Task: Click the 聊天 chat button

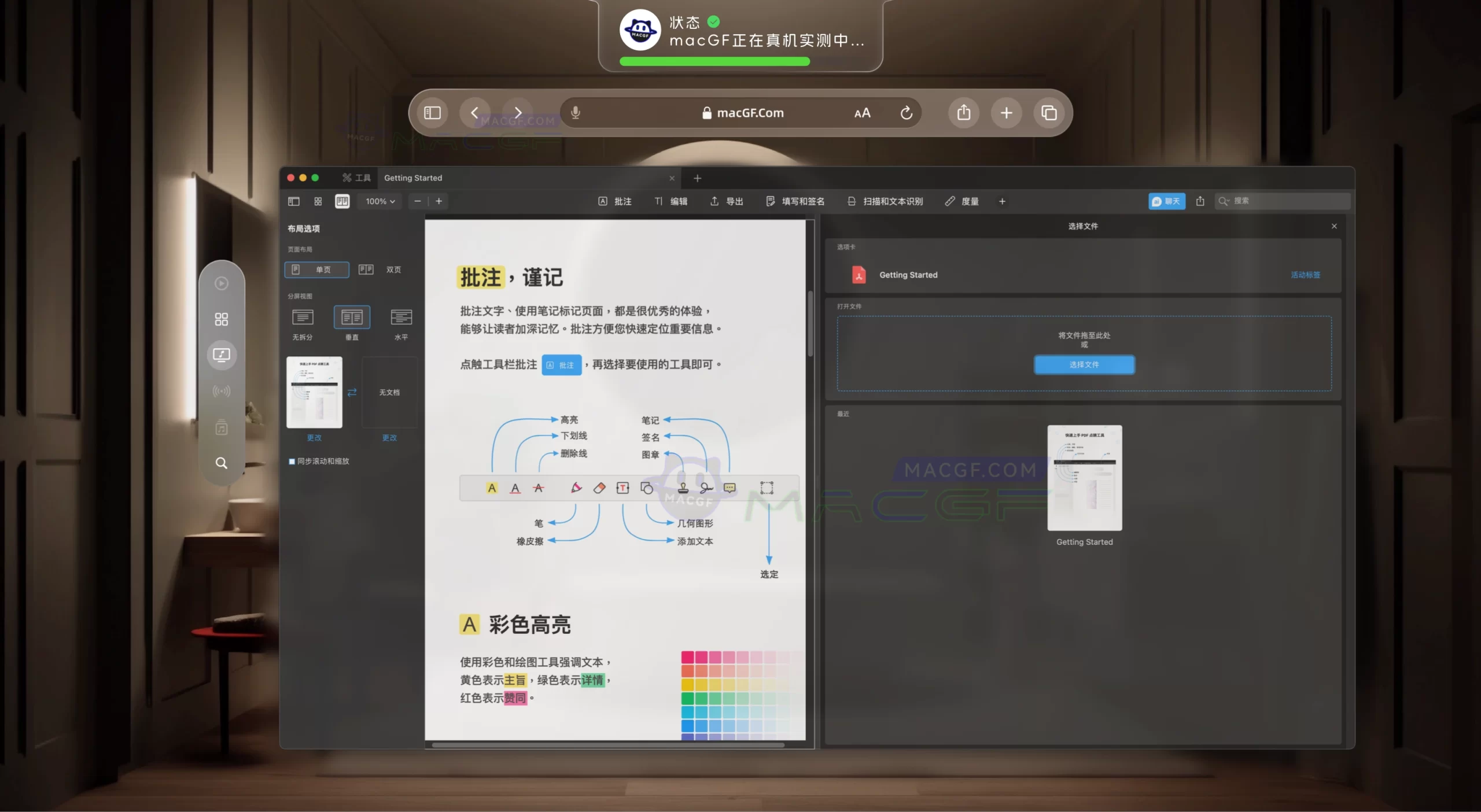Action: 1166,201
